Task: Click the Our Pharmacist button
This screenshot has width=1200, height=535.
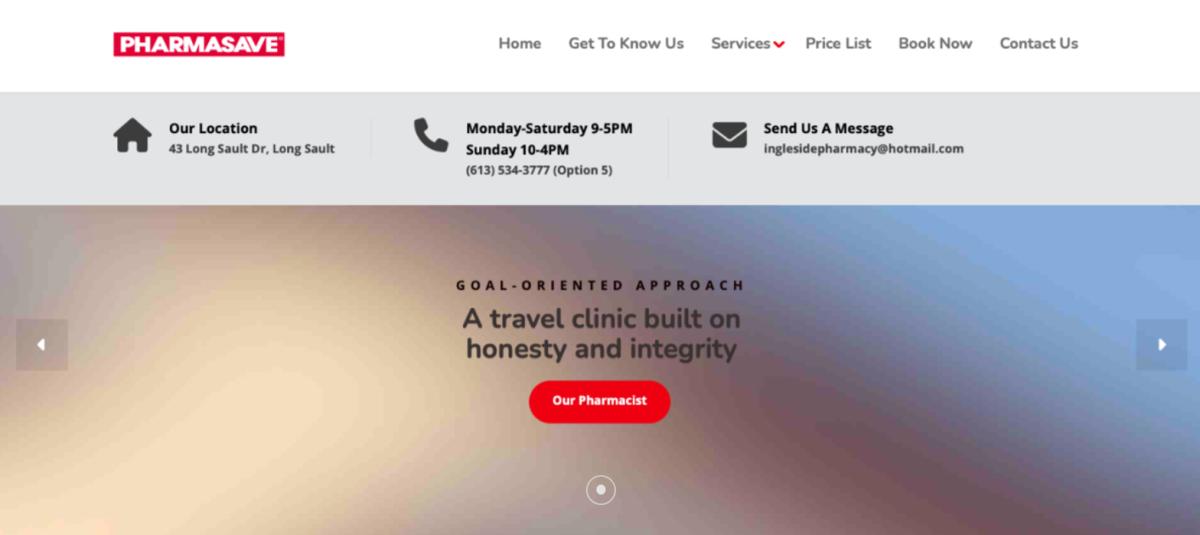Action: [x=600, y=401]
